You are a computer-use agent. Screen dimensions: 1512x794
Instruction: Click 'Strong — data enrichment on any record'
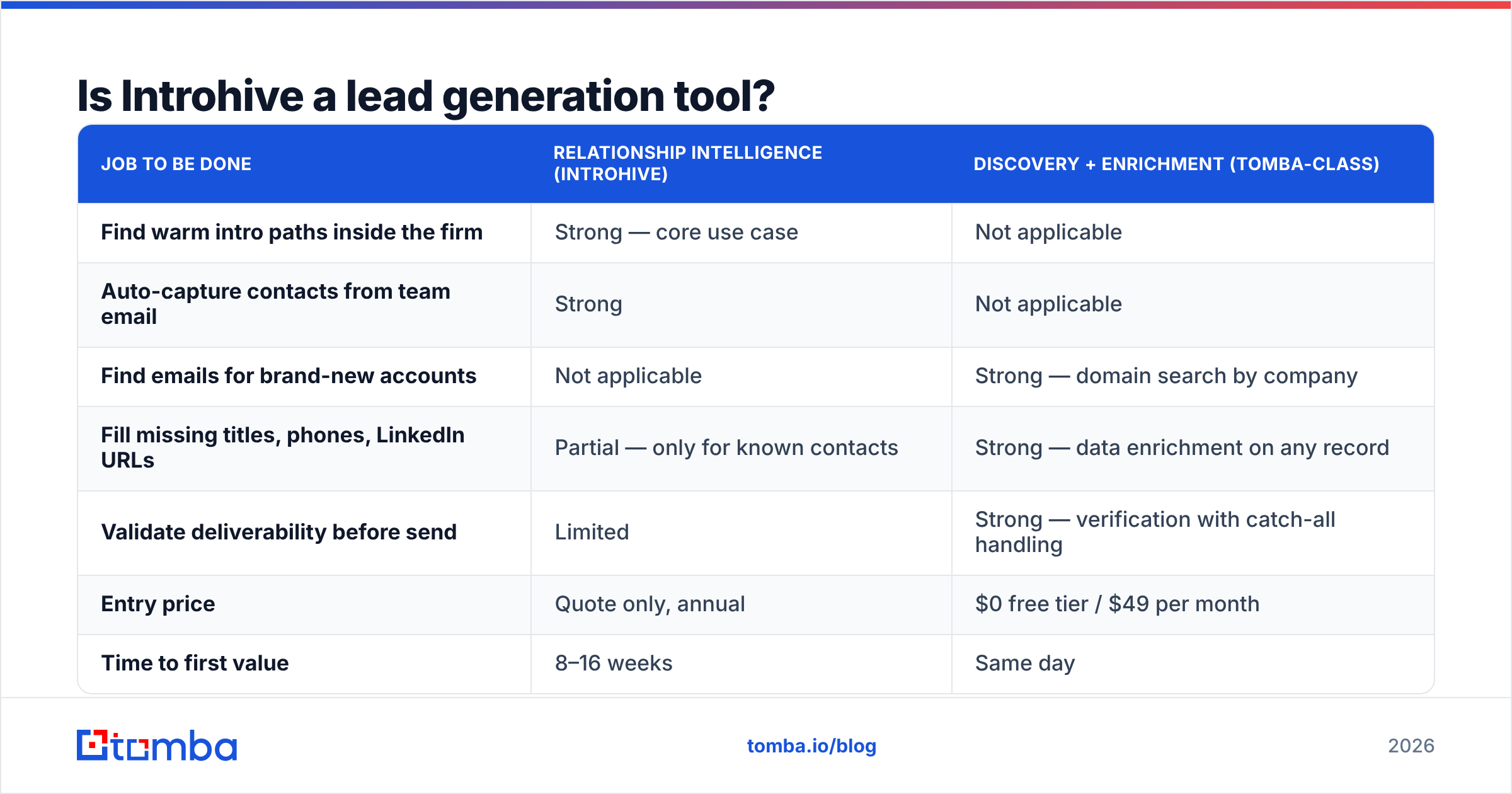1182,448
